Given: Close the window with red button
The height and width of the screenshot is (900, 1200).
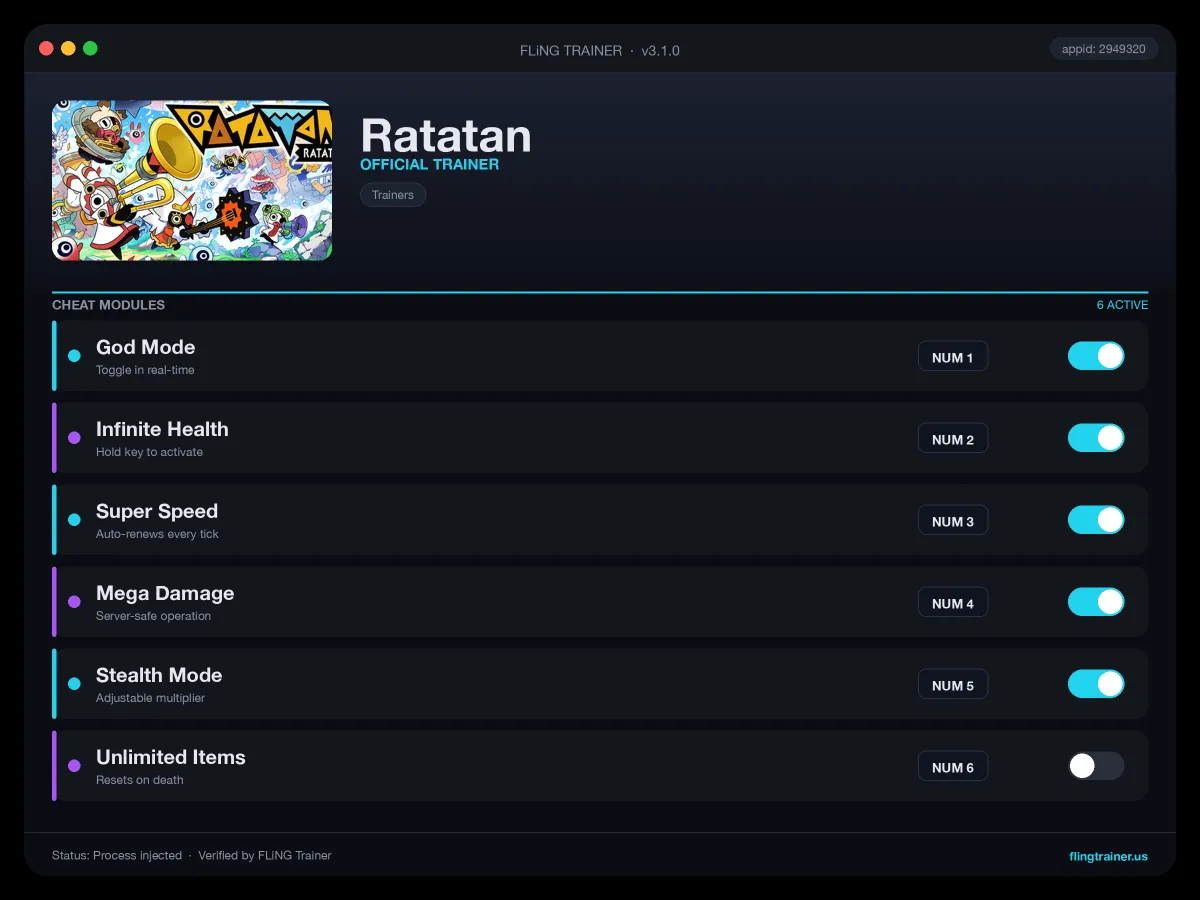Looking at the screenshot, I should [46, 48].
